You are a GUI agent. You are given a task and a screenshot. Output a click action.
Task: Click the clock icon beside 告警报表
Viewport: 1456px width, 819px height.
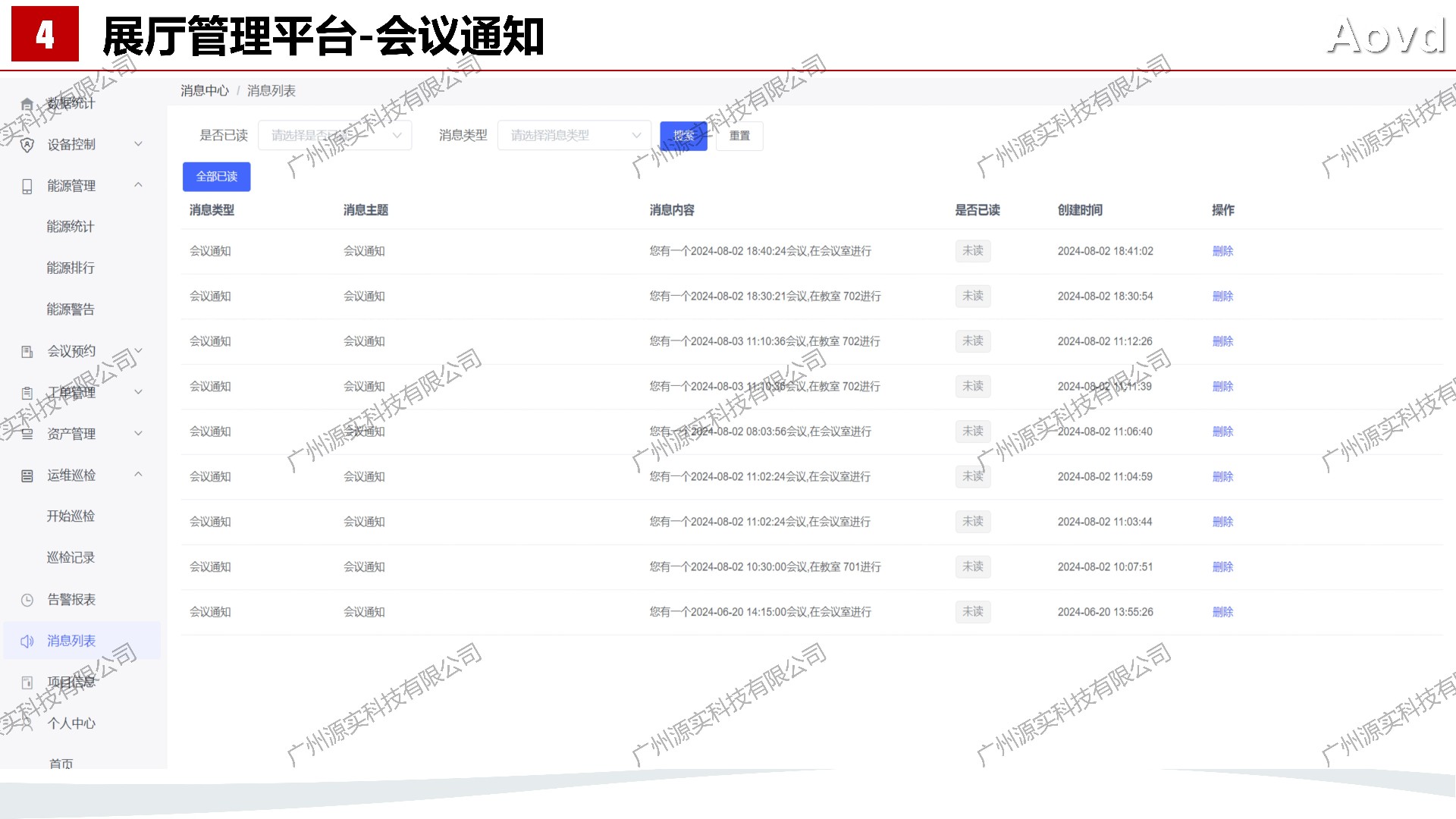27,600
